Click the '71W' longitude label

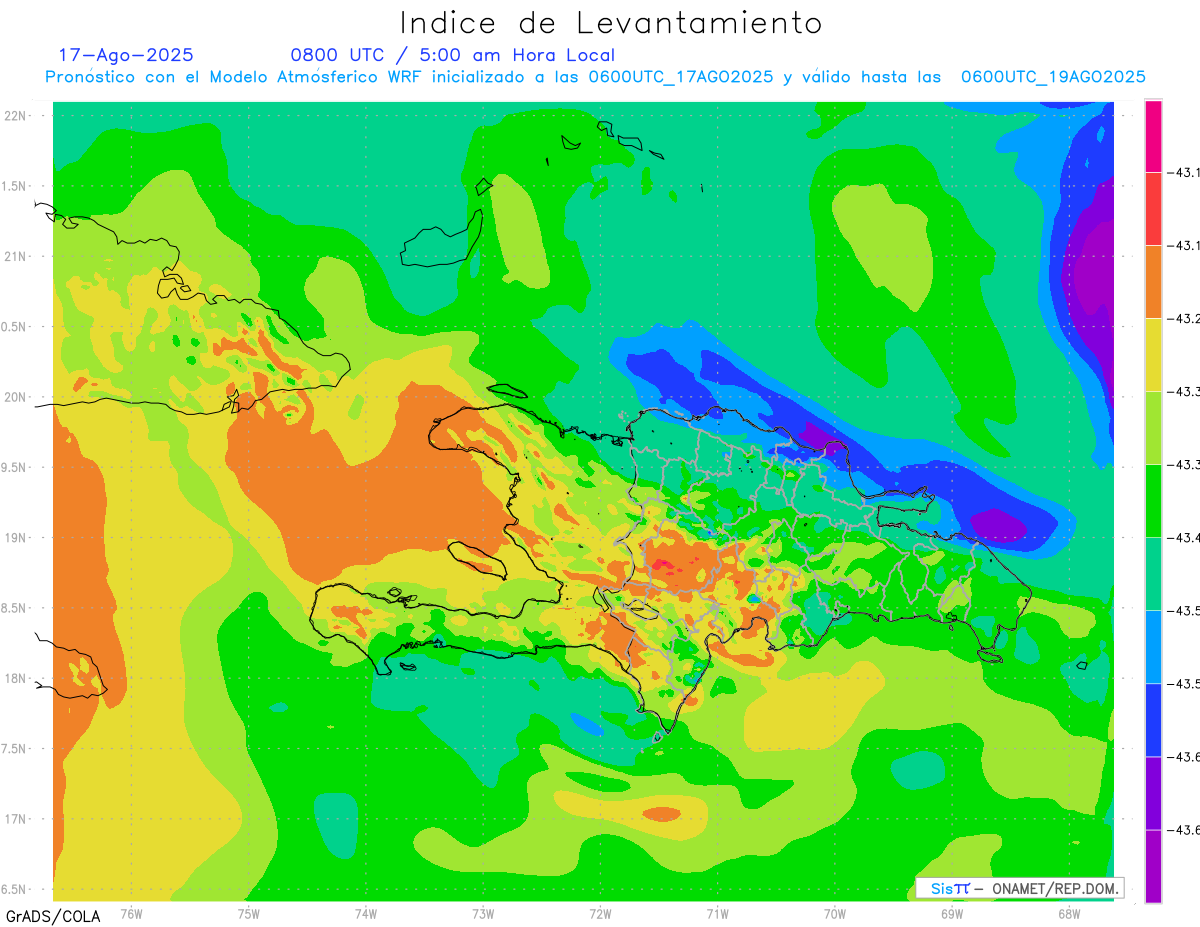click(x=717, y=913)
